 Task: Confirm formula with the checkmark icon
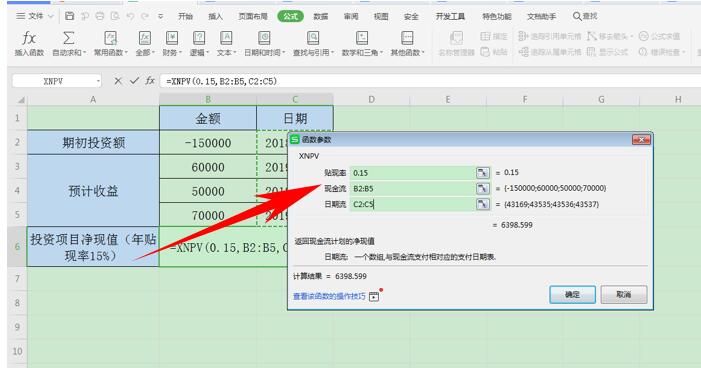coord(134,81)
